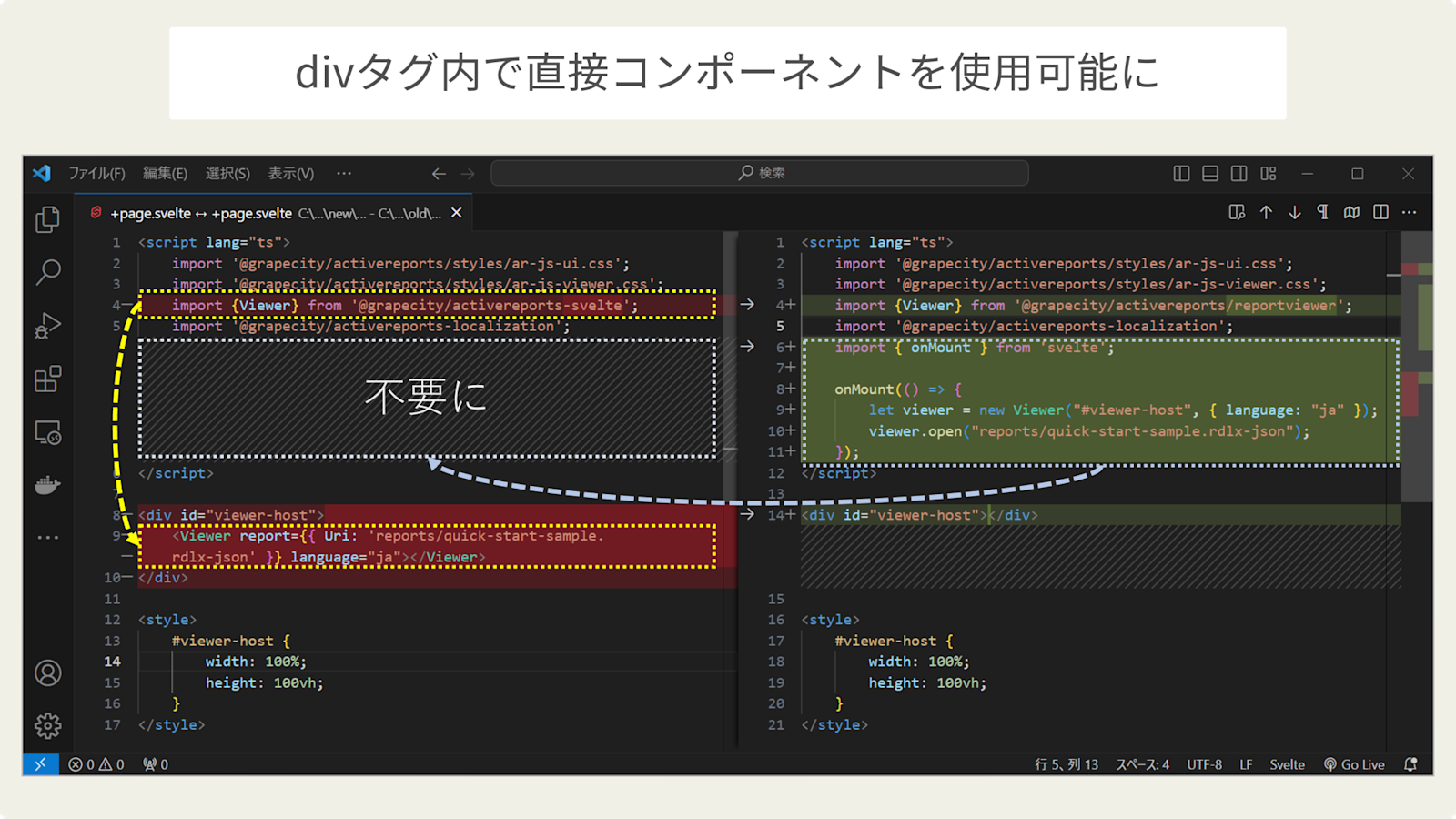
Task: Open the Extensions view
Action: 47,379
